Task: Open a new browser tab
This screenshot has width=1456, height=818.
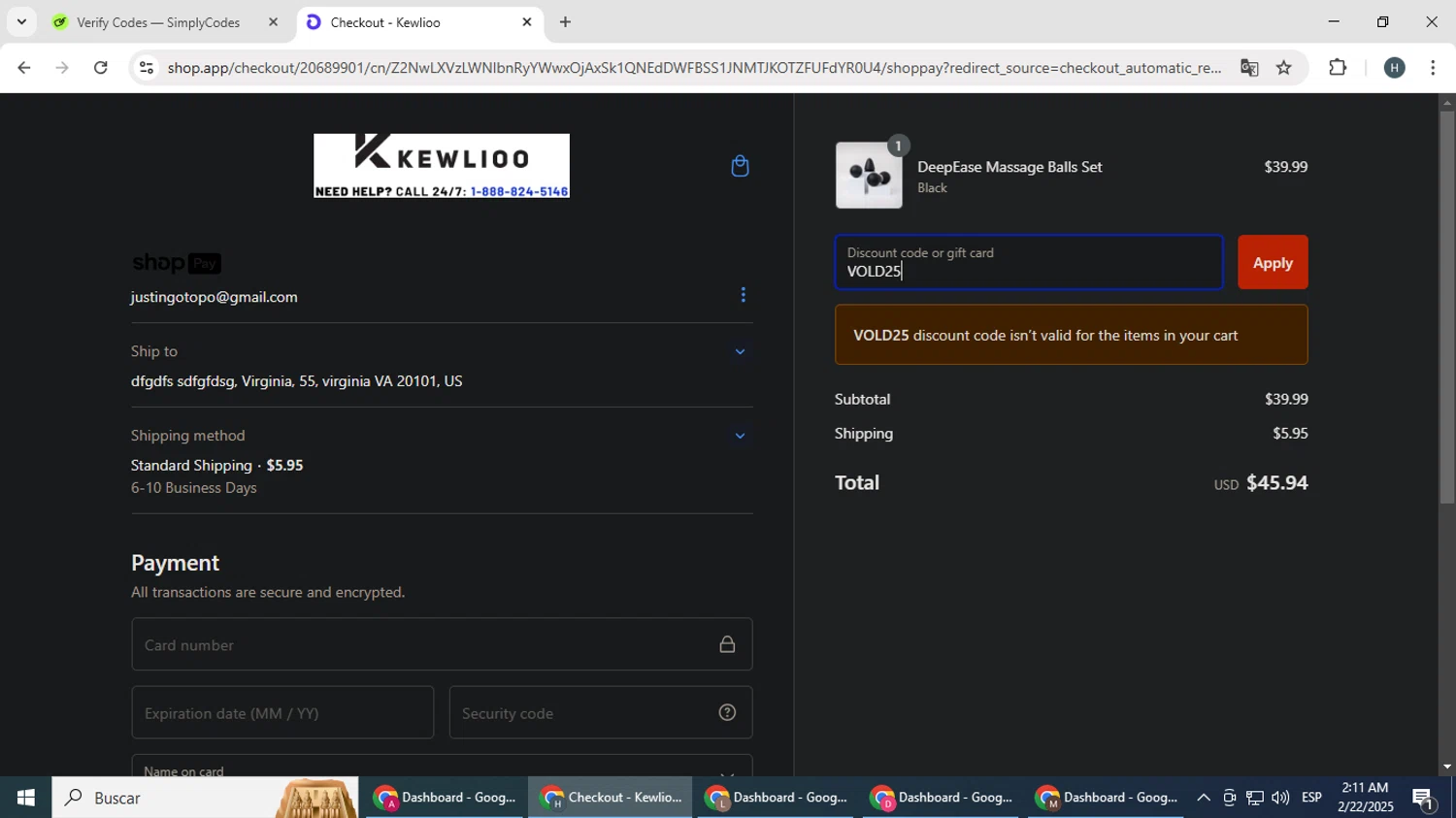Action: click(565, 22)
